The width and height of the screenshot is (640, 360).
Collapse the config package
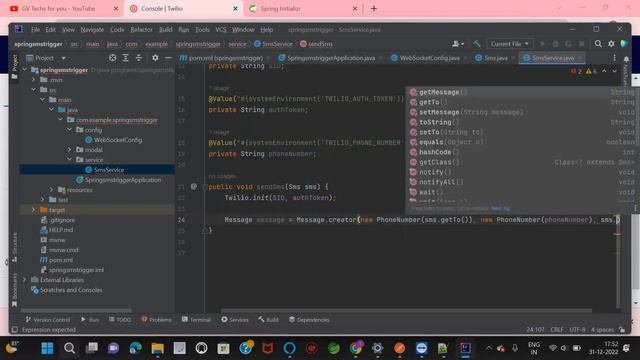point(69,130)
